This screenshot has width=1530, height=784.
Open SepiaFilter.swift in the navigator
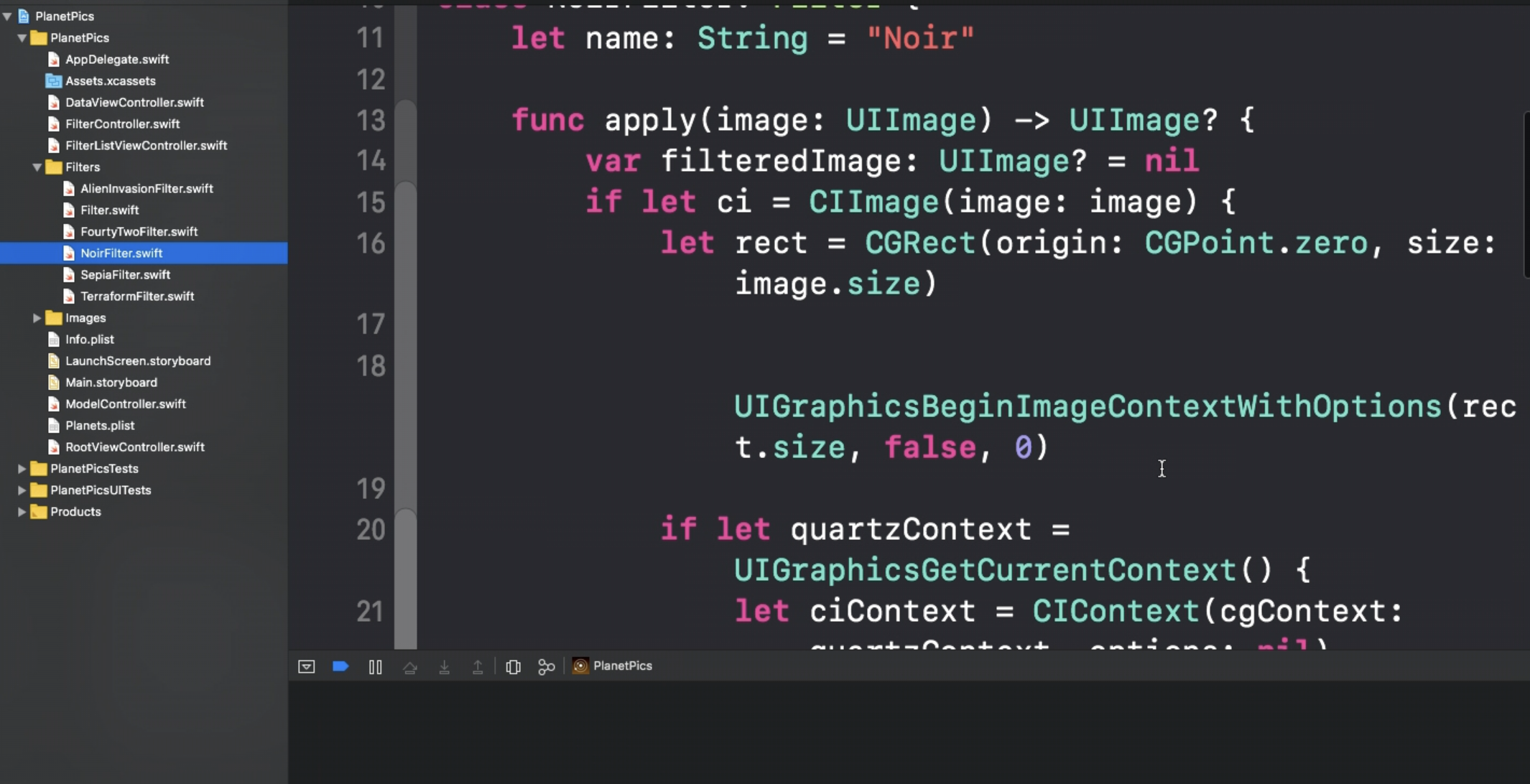[x=125, y=274]
